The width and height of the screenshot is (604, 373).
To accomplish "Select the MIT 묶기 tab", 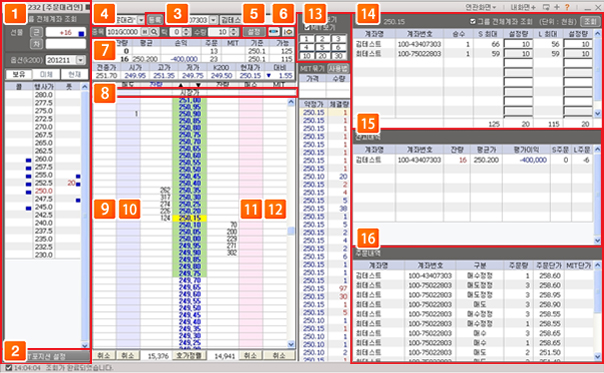I will 312,69.
